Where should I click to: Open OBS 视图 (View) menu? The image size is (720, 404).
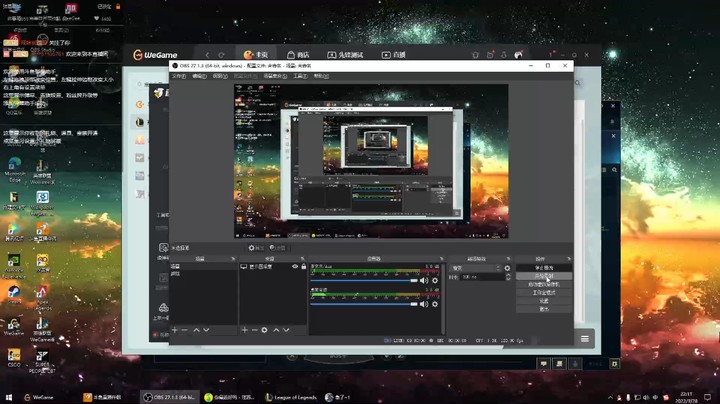pyautogui.click(x=220, y=76)
